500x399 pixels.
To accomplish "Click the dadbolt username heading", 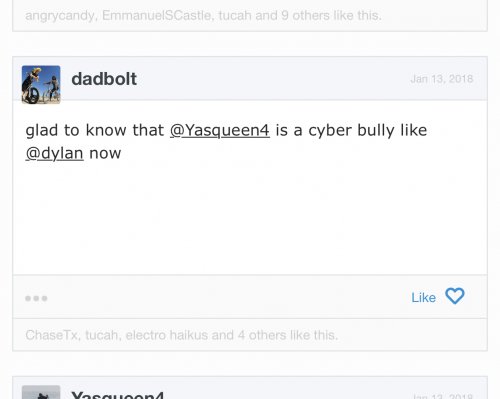I will pos(104,79).
